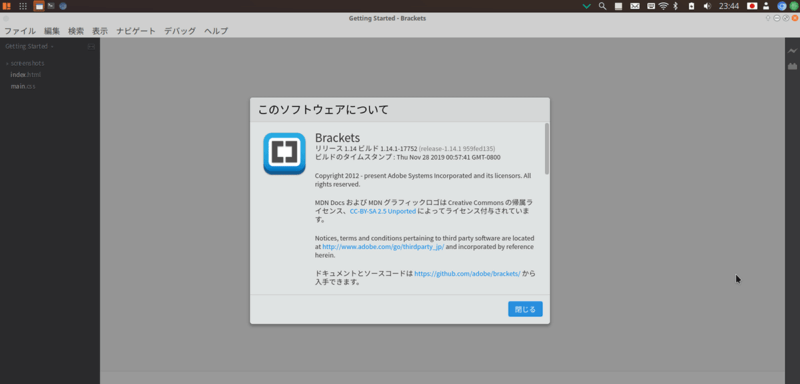Open the github.com/adobe/brackets link

(x=467, y=273)
